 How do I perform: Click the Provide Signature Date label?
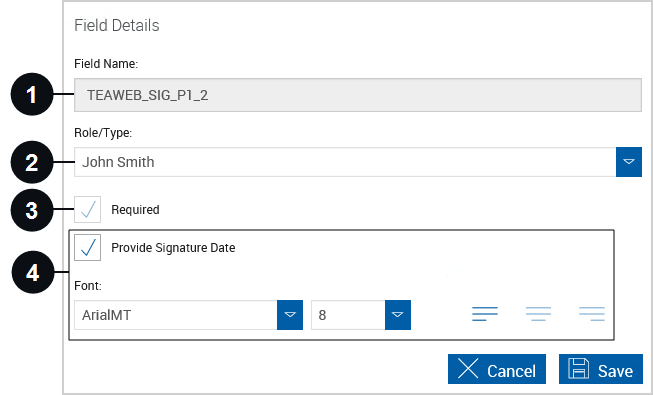coord(173,248)
